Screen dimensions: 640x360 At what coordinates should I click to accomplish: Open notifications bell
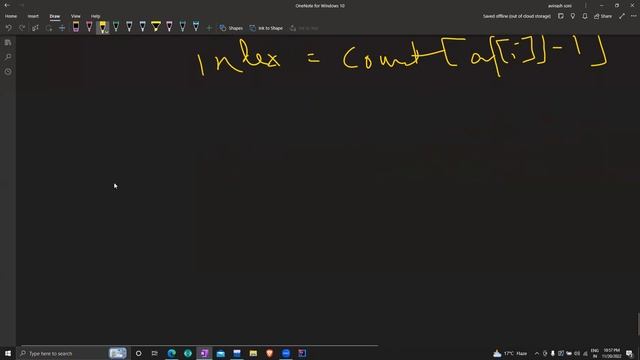585,16
